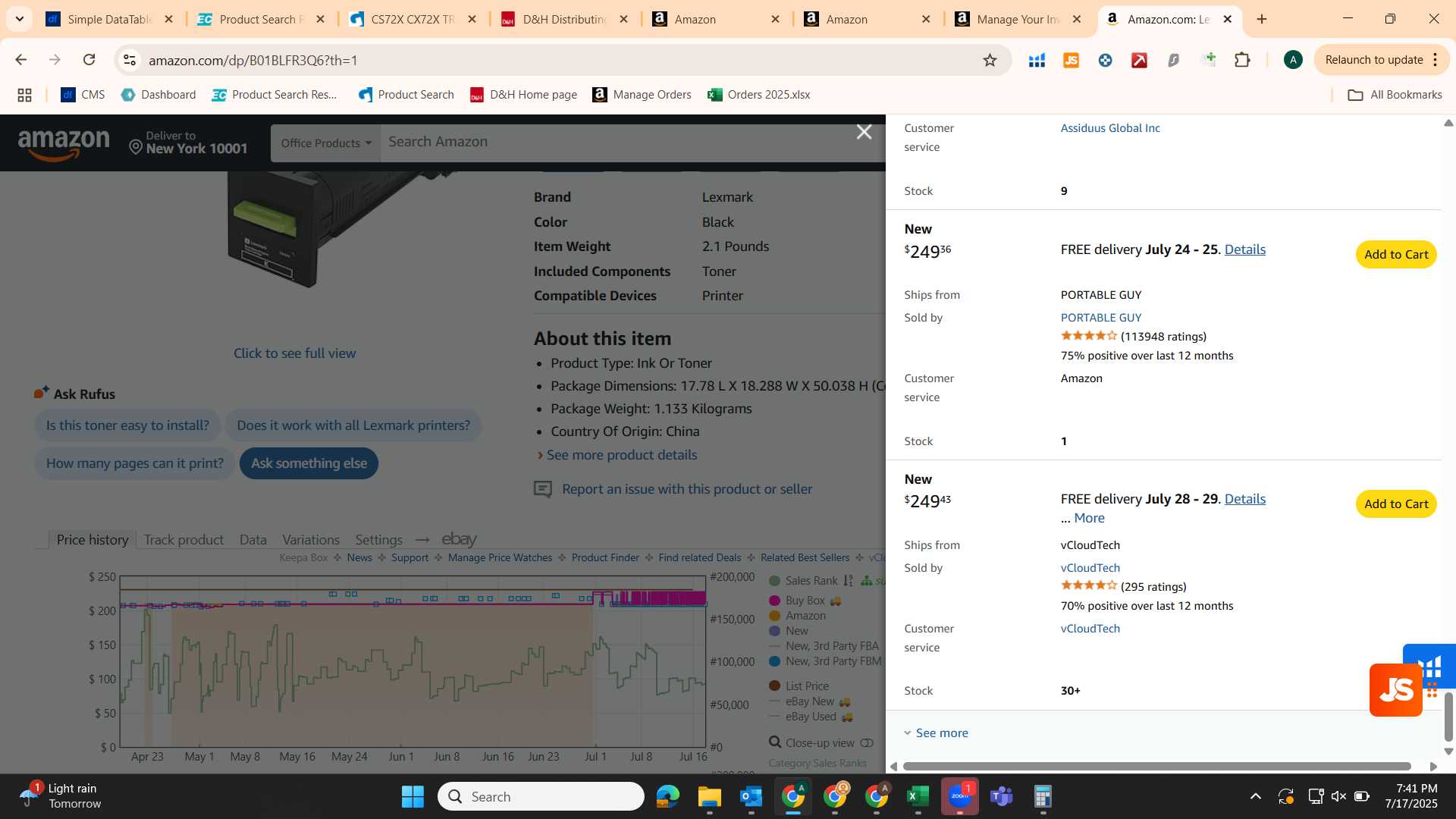Open Details for July 24 - 25 delivery
This screenshot has height=819, width=1456.
(1244, 249)
